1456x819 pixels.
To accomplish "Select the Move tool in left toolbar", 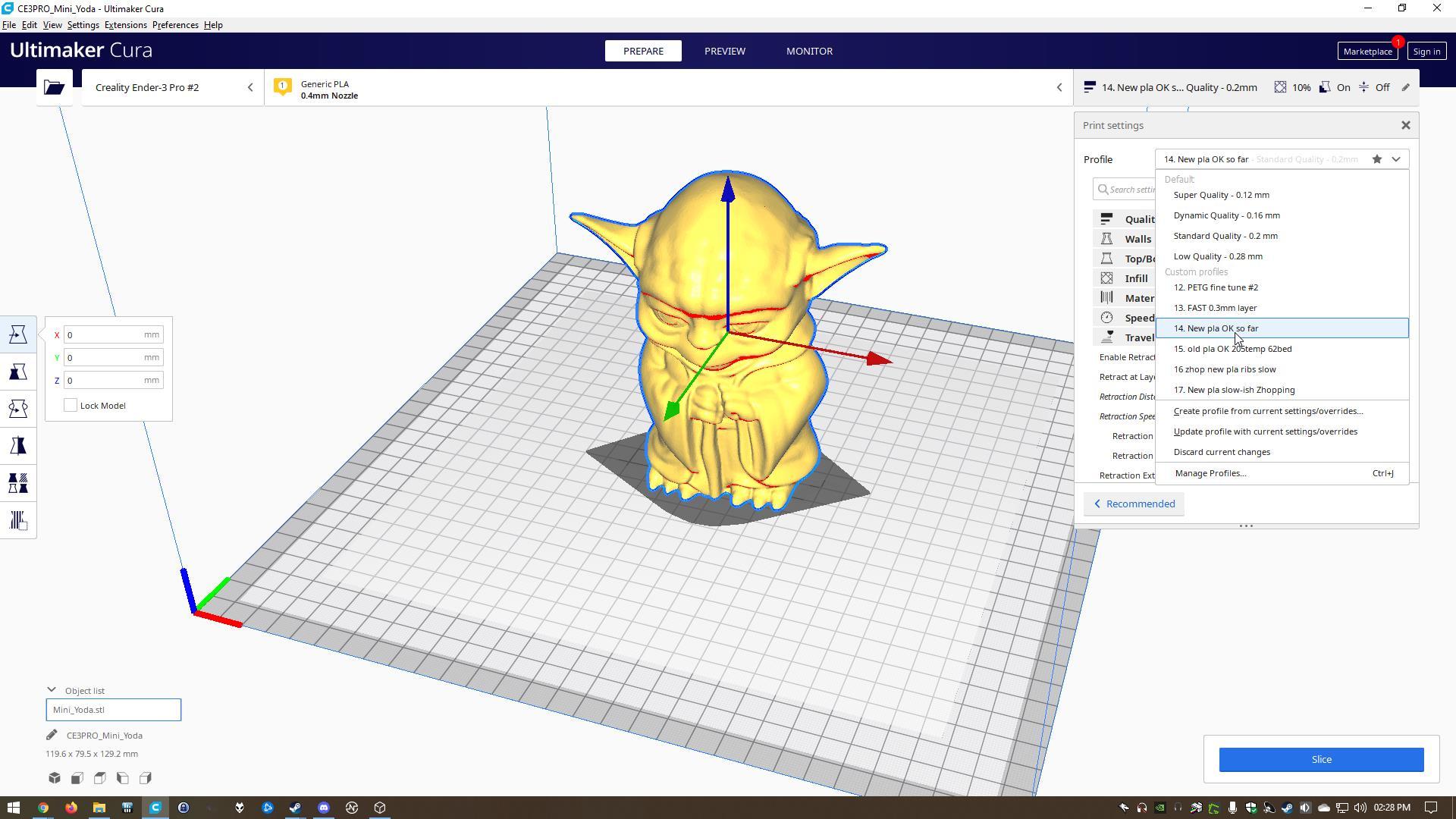I will click(x=18, y=334).
